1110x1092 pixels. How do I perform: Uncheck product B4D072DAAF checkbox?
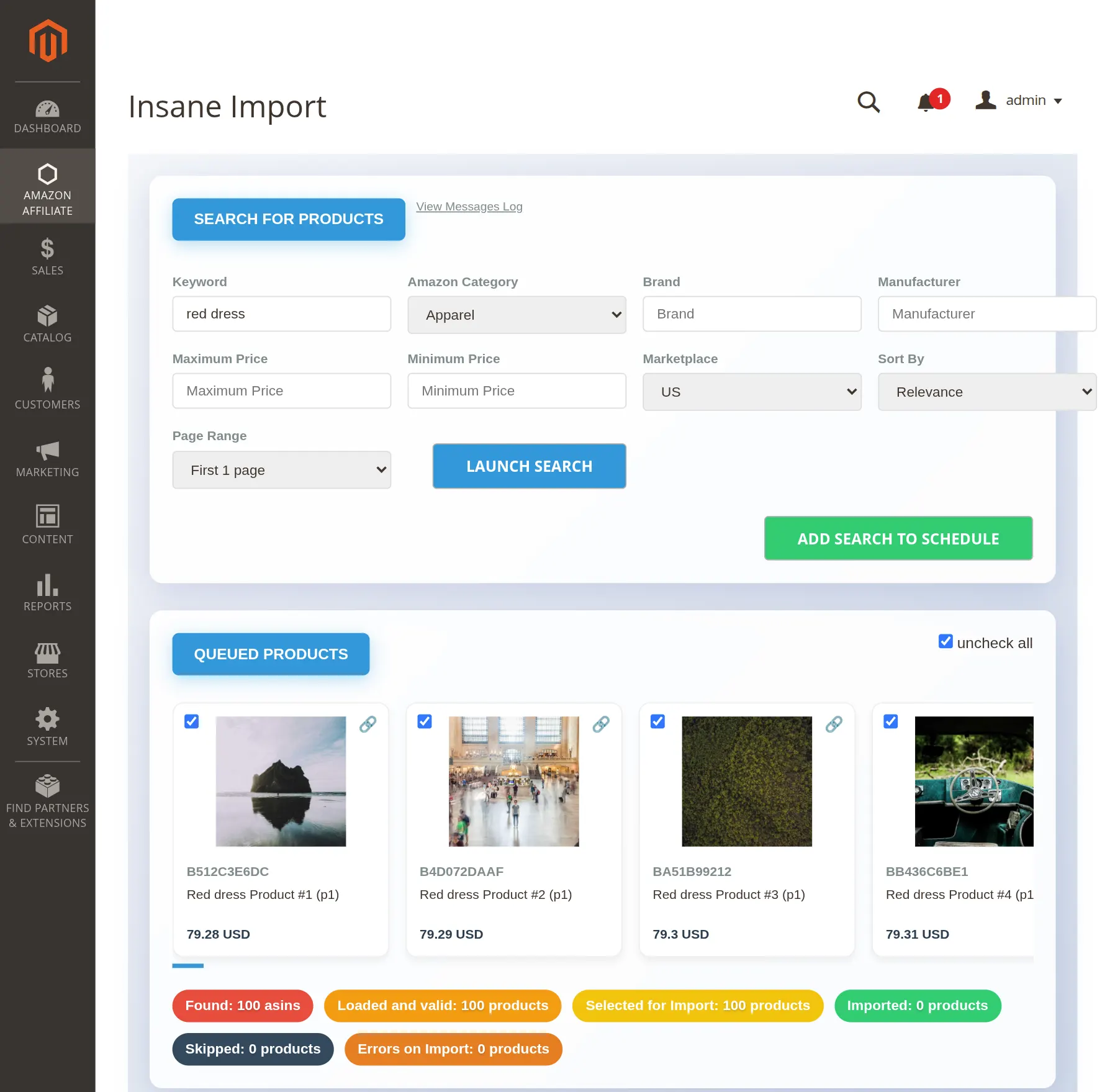425,721
